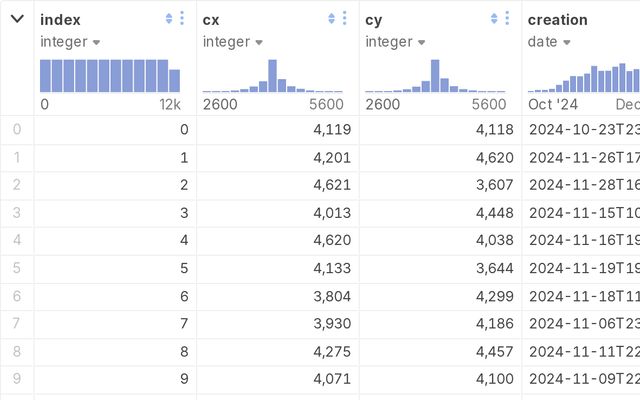Sort the cy column
This screenshot has width=640, height=400.
click(x=494, y=19)
